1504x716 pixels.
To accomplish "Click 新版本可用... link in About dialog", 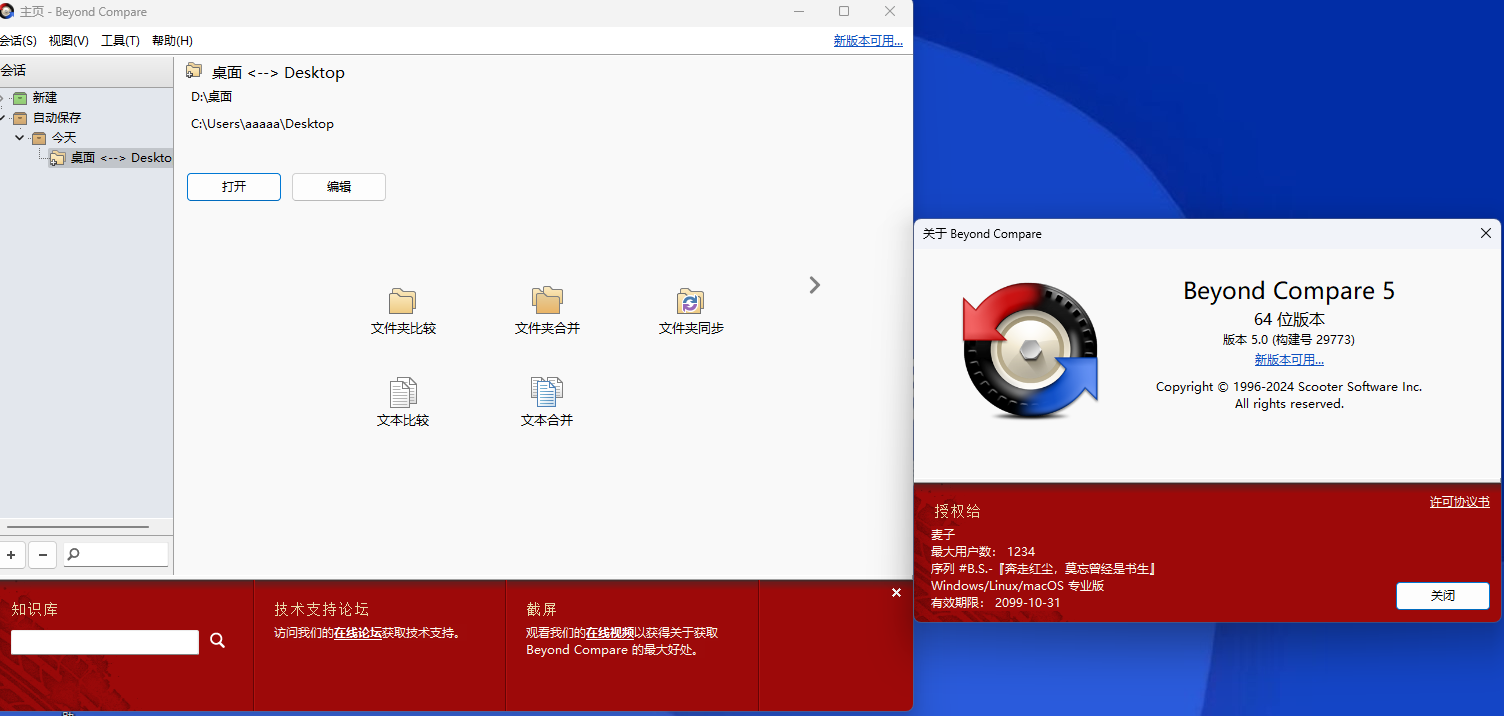I will 1289,360.
